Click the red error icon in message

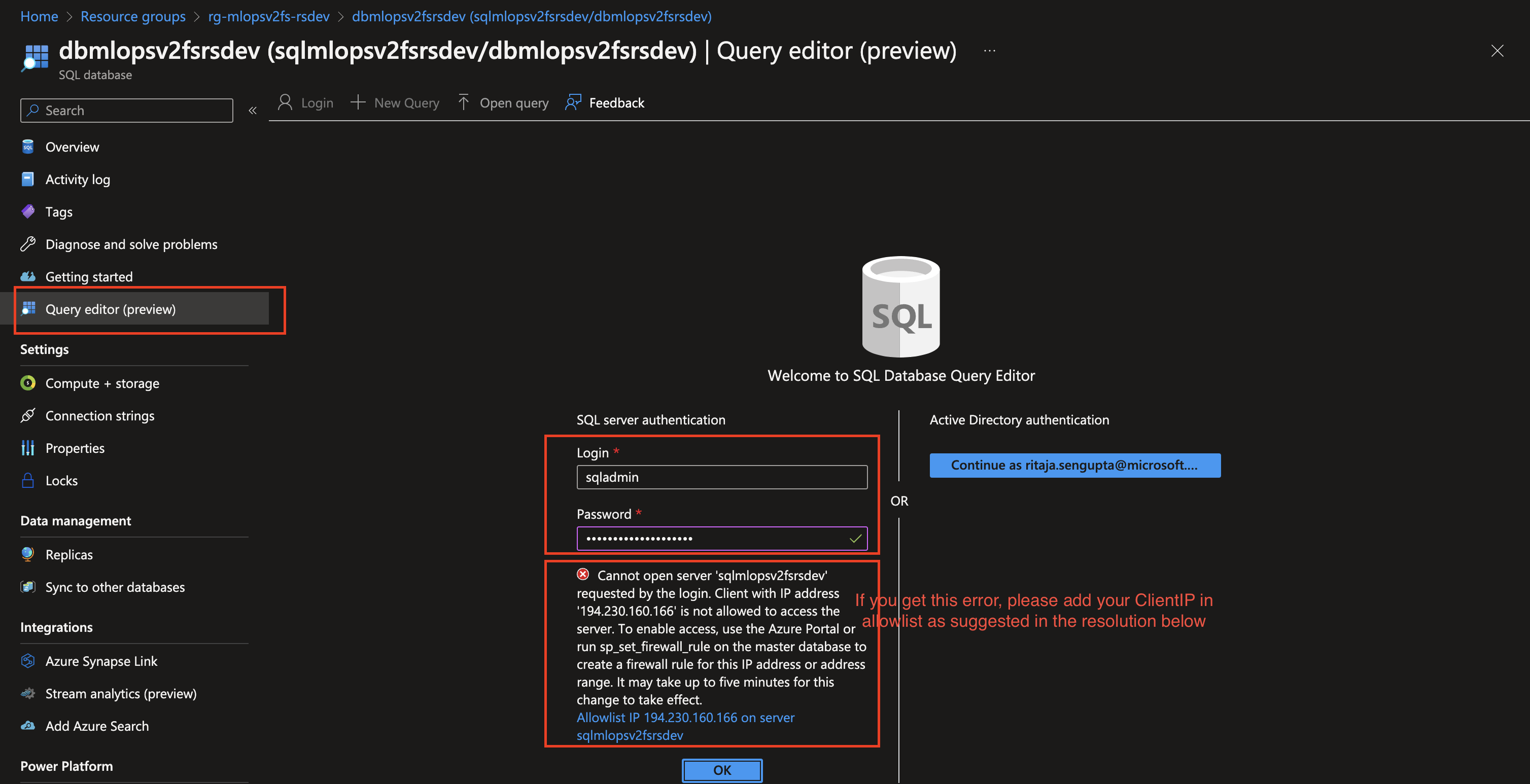(x=583, y=574)
